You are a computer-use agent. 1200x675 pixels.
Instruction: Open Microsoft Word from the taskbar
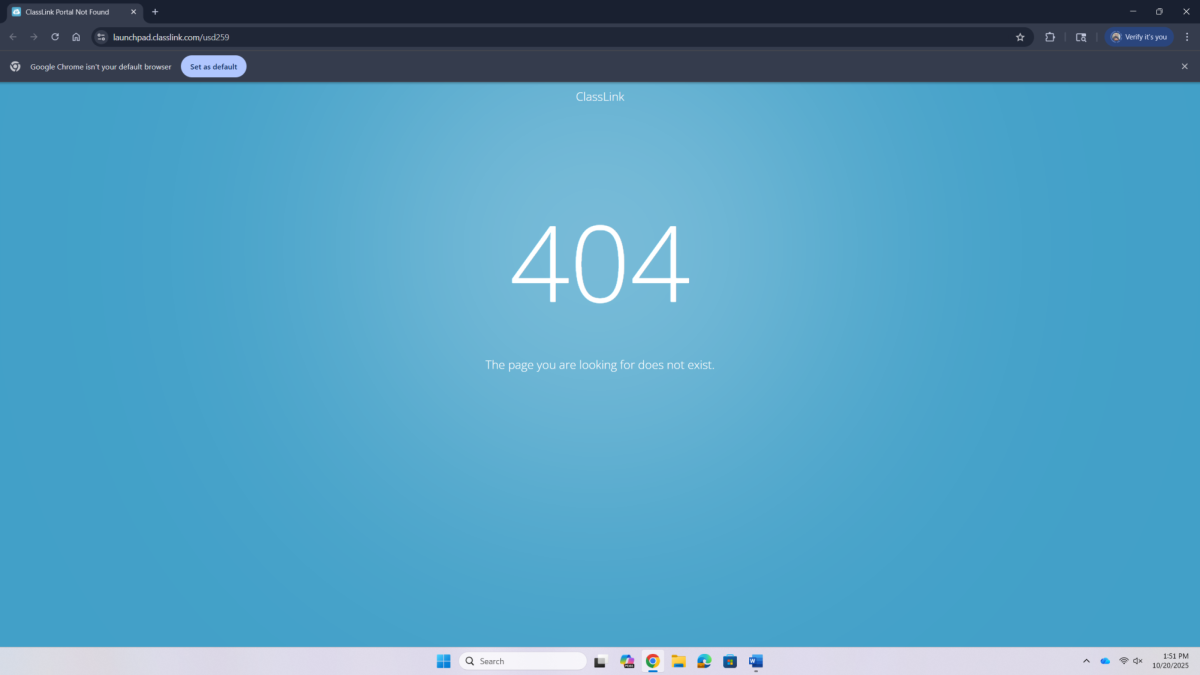click(x=756, y=661)
